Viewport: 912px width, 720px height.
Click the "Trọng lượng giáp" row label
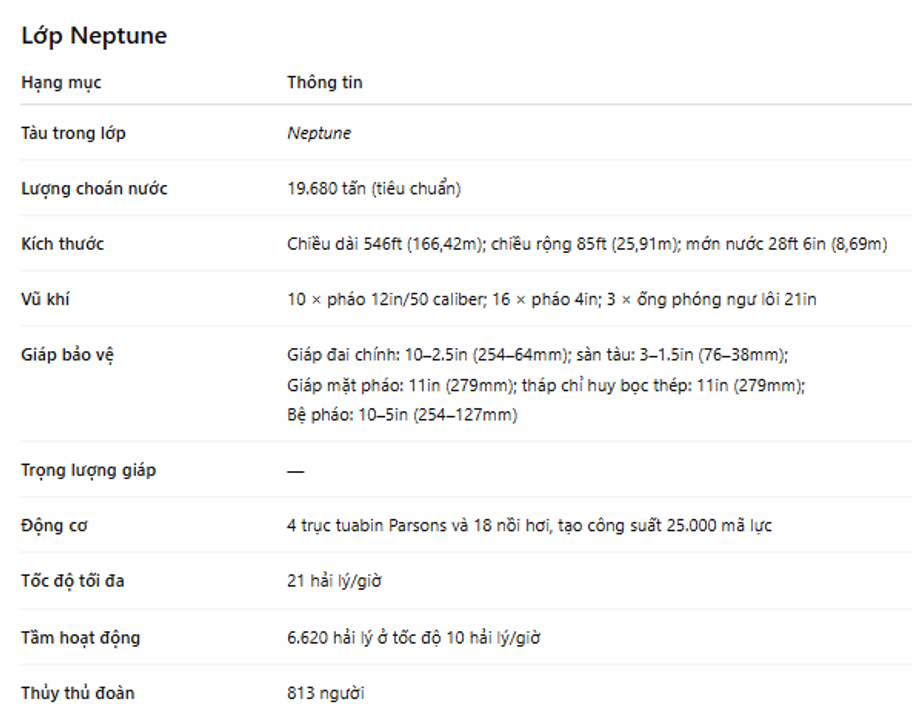88,470
